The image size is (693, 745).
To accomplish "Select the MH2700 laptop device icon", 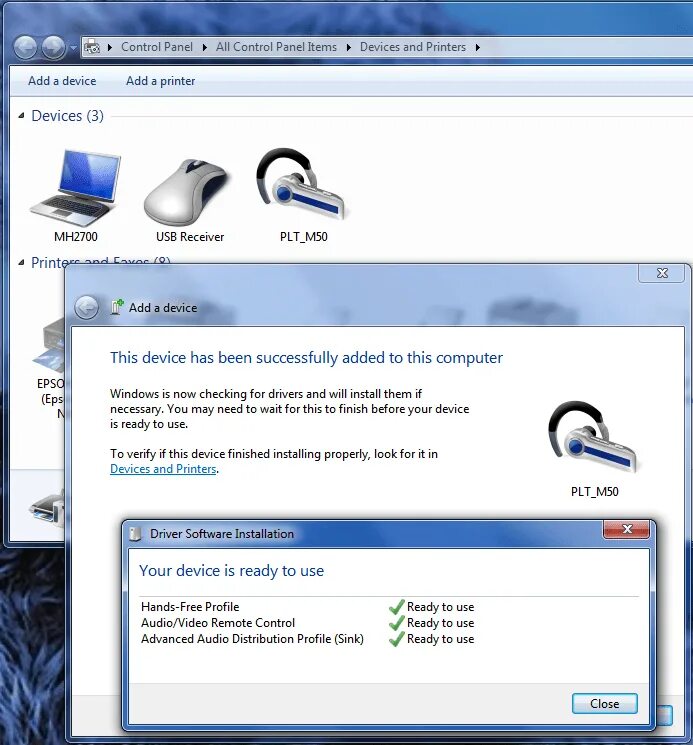I will coord(76,188).
